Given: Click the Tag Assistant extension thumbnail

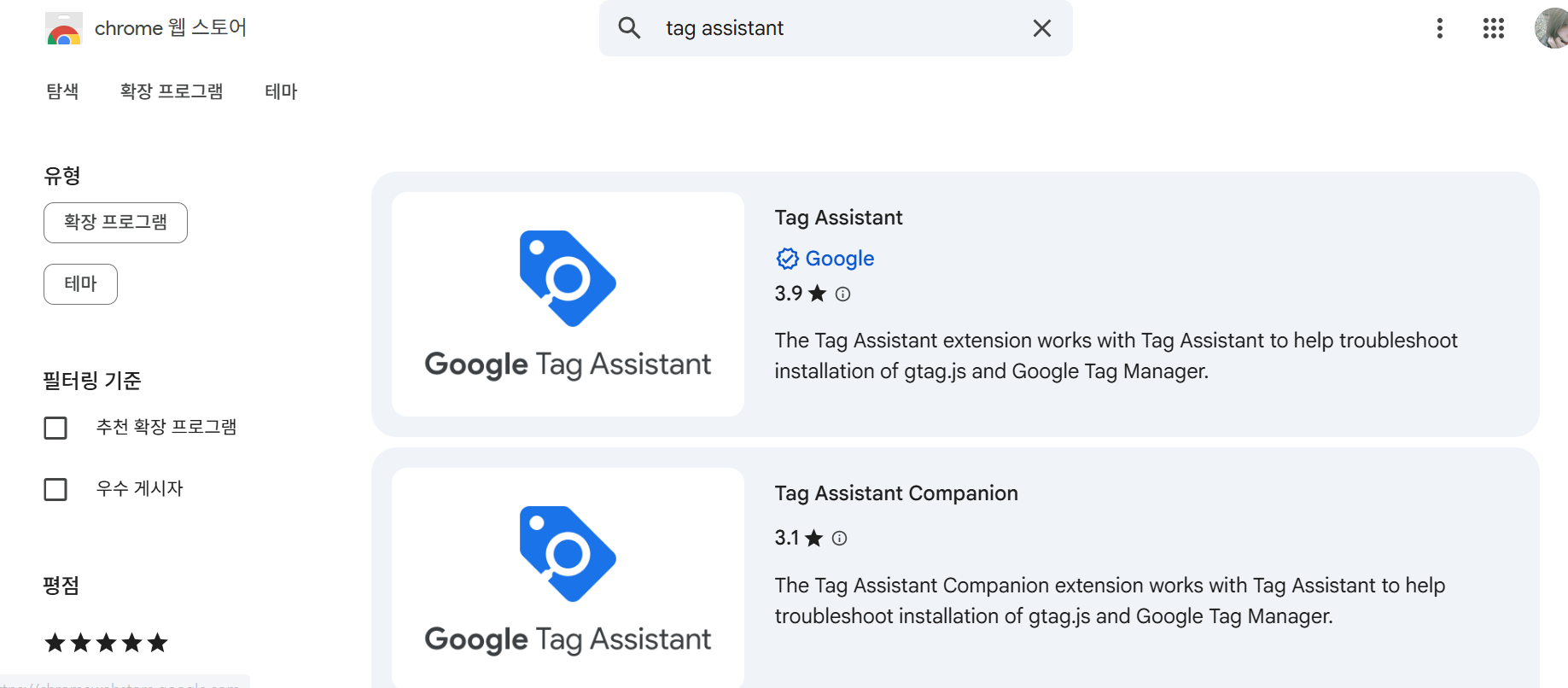Looking at the screenshot, I should (x=568, y=304).
